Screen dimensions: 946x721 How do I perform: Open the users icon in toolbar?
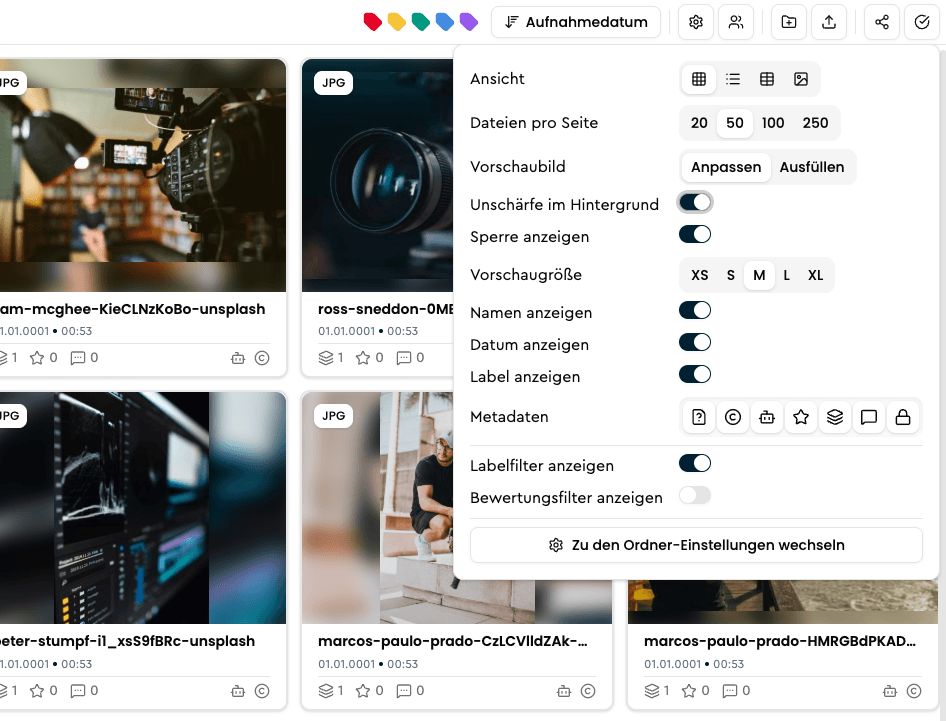coord(736,22)
